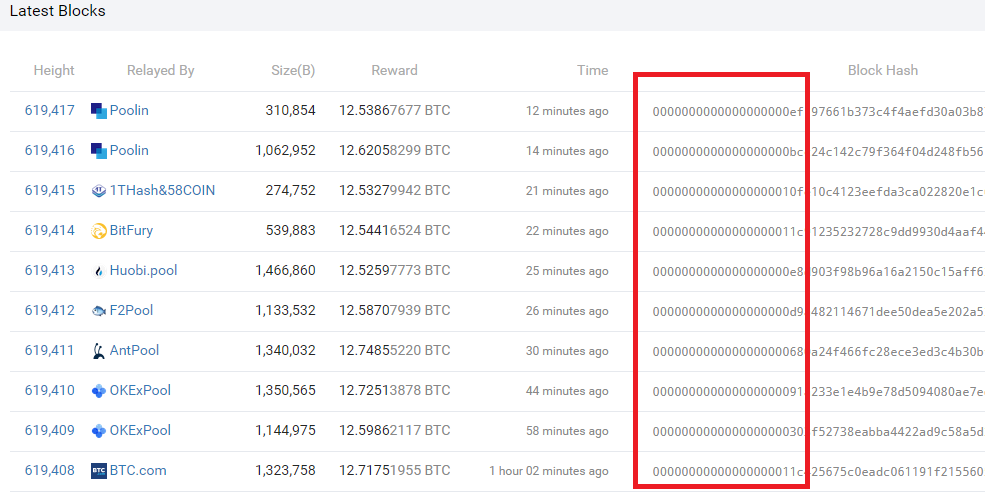This screenshot has height=497, width=985.
Task: Click the '1 hour 02 minutes ago' cell
Action: [x=549, y=471]
